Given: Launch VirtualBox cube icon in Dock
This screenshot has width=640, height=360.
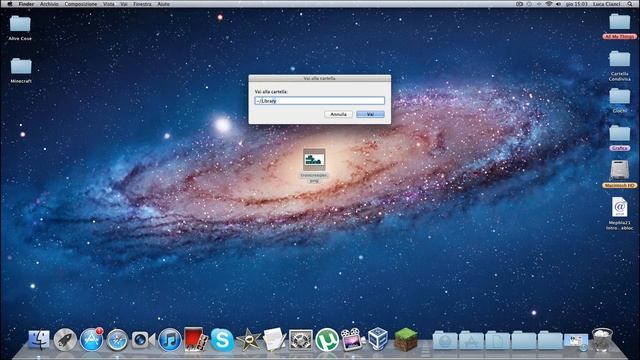Looking at the screenshot, I should pos(378,339).
